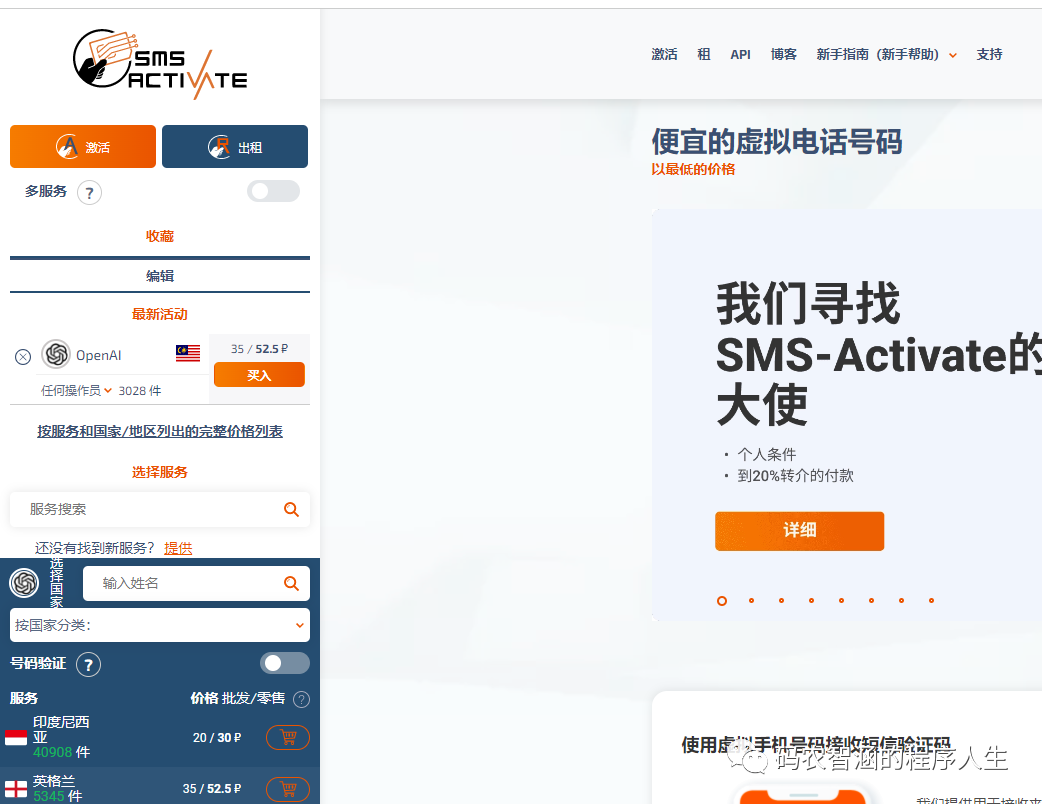This screenshot has width=1042, height=804.
Task: Open the 支持 support navigation item
Action: (x=989, y=54)
